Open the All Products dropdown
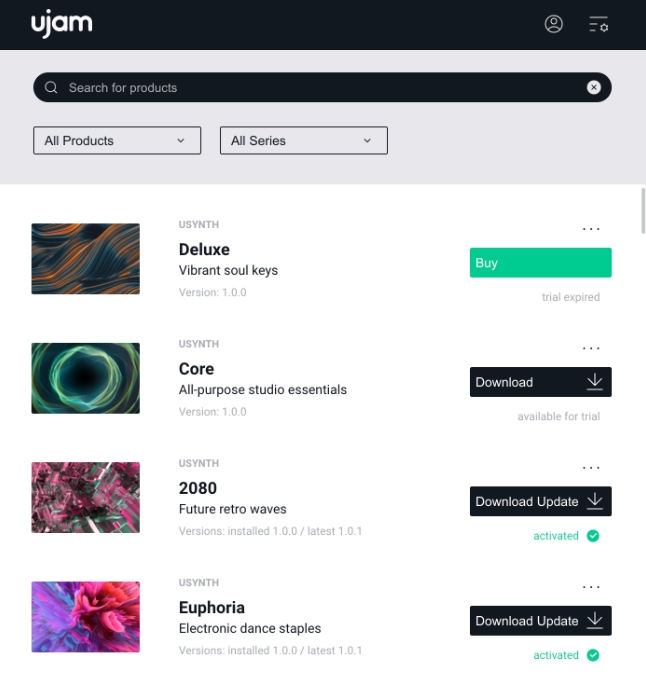The image size is (646, 690). pyautogui.click(x=117, y=140)
